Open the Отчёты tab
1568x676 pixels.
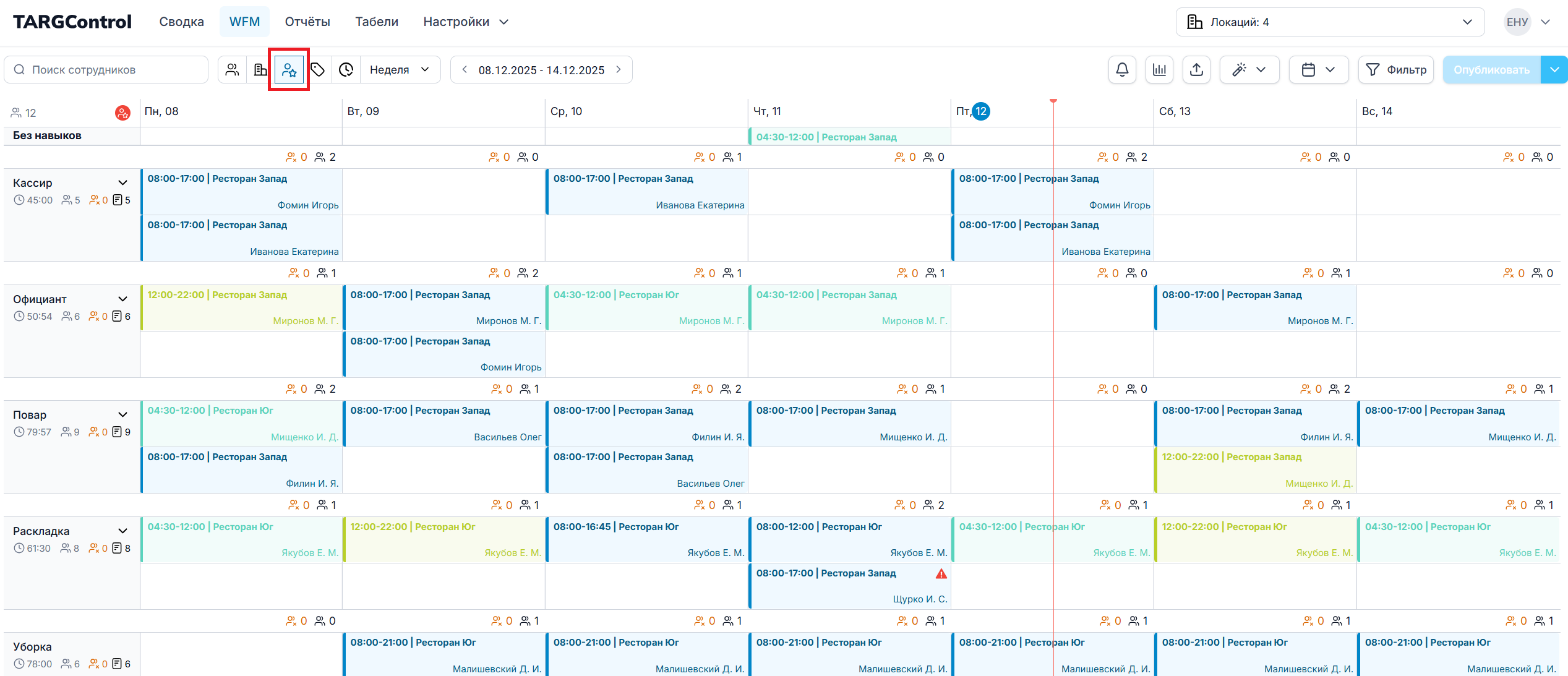coord(307,22)
